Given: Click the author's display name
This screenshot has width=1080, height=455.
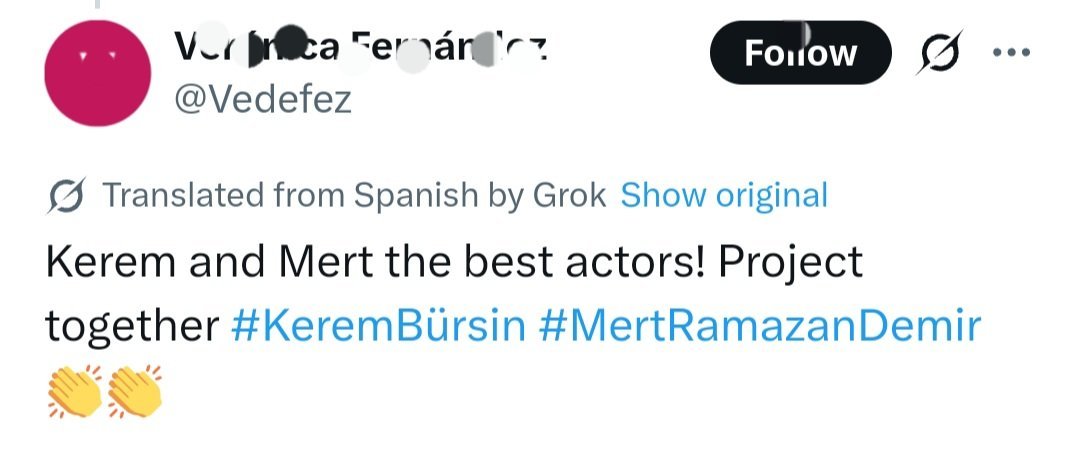Looking at the screenshot, I should [x=360, y=47].
